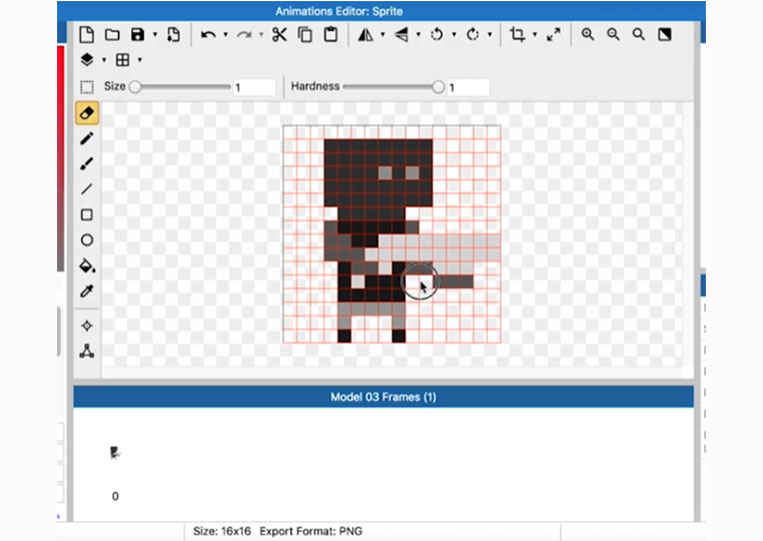
Task: Click the Hardness value field
Action: [x=468, y=88]
